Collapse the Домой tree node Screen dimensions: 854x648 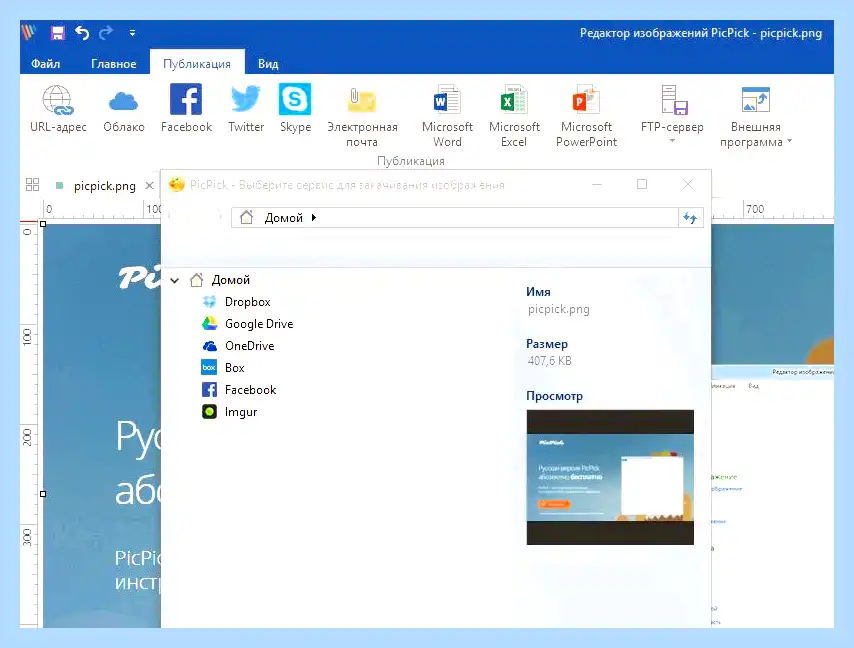[175, 280]
